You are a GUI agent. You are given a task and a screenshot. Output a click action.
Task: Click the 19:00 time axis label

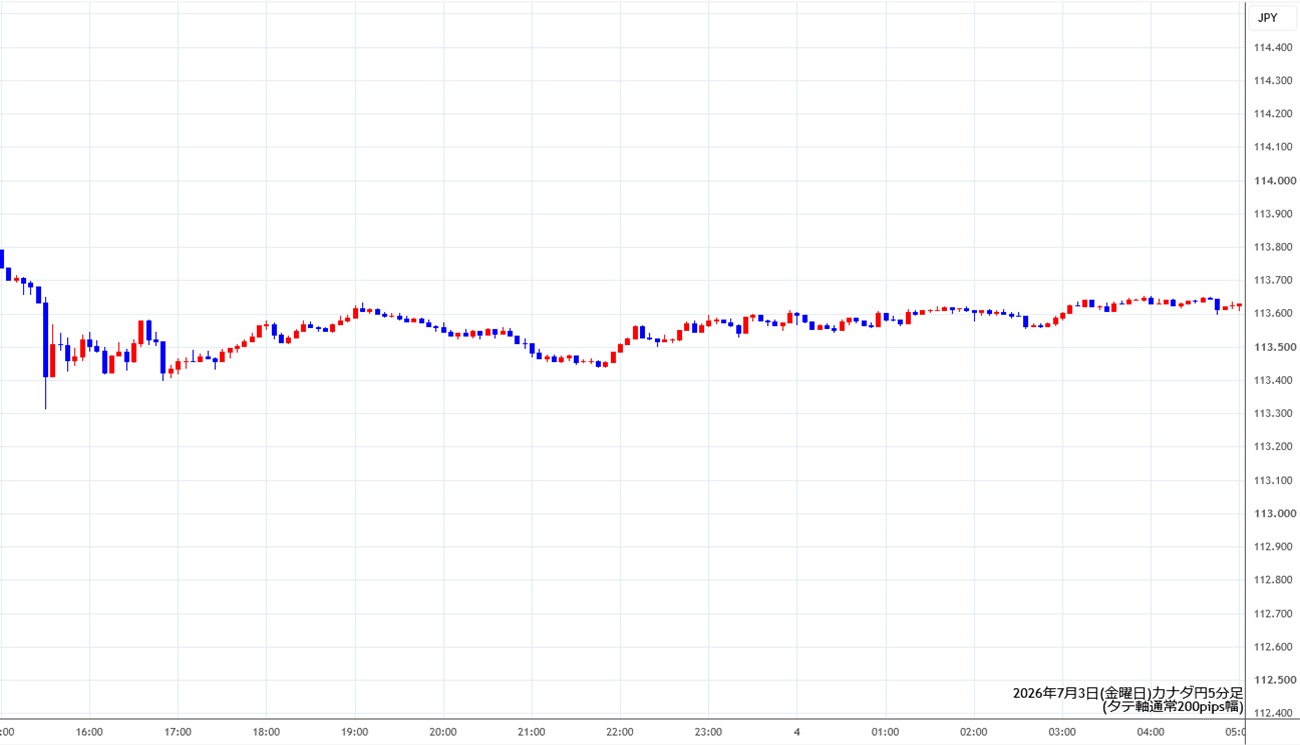[355, 732]
